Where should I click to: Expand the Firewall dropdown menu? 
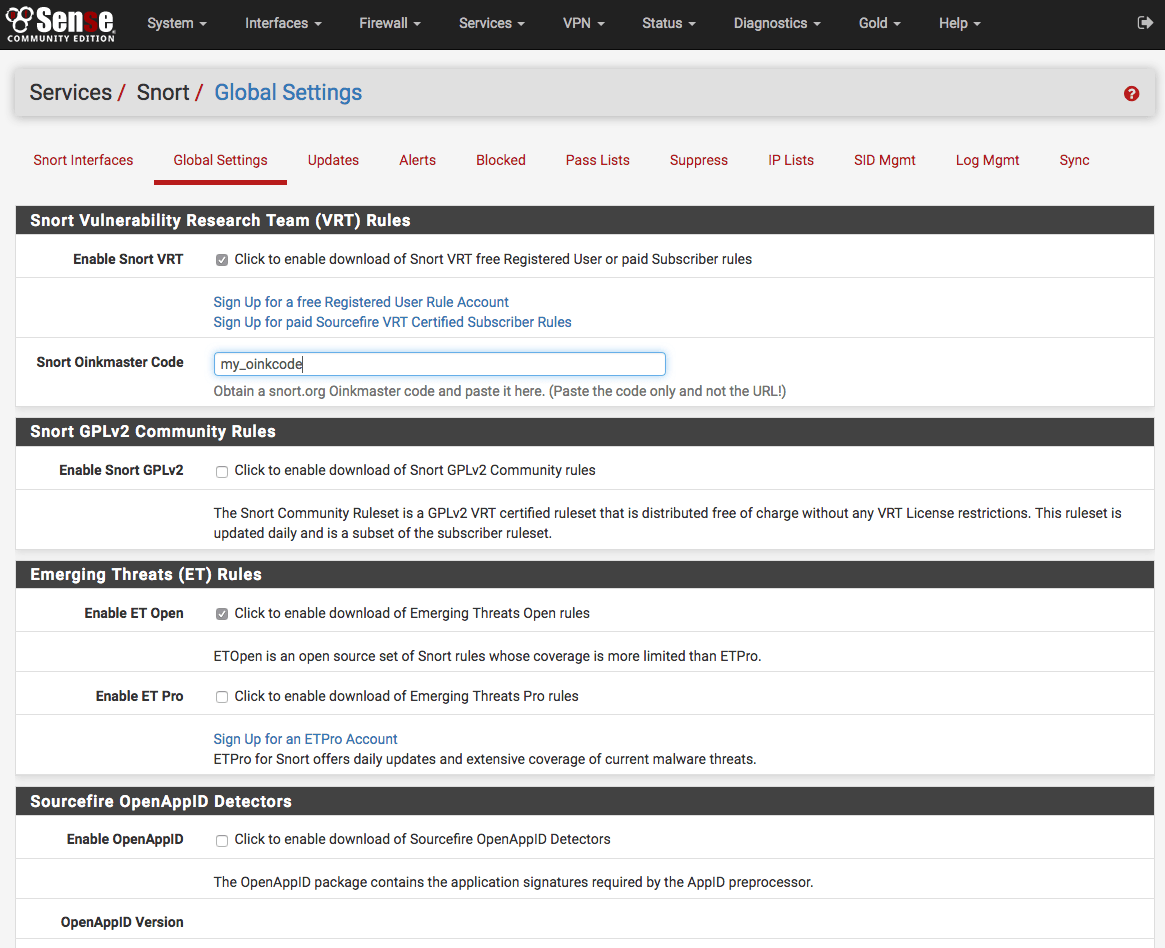click(389, 23)
